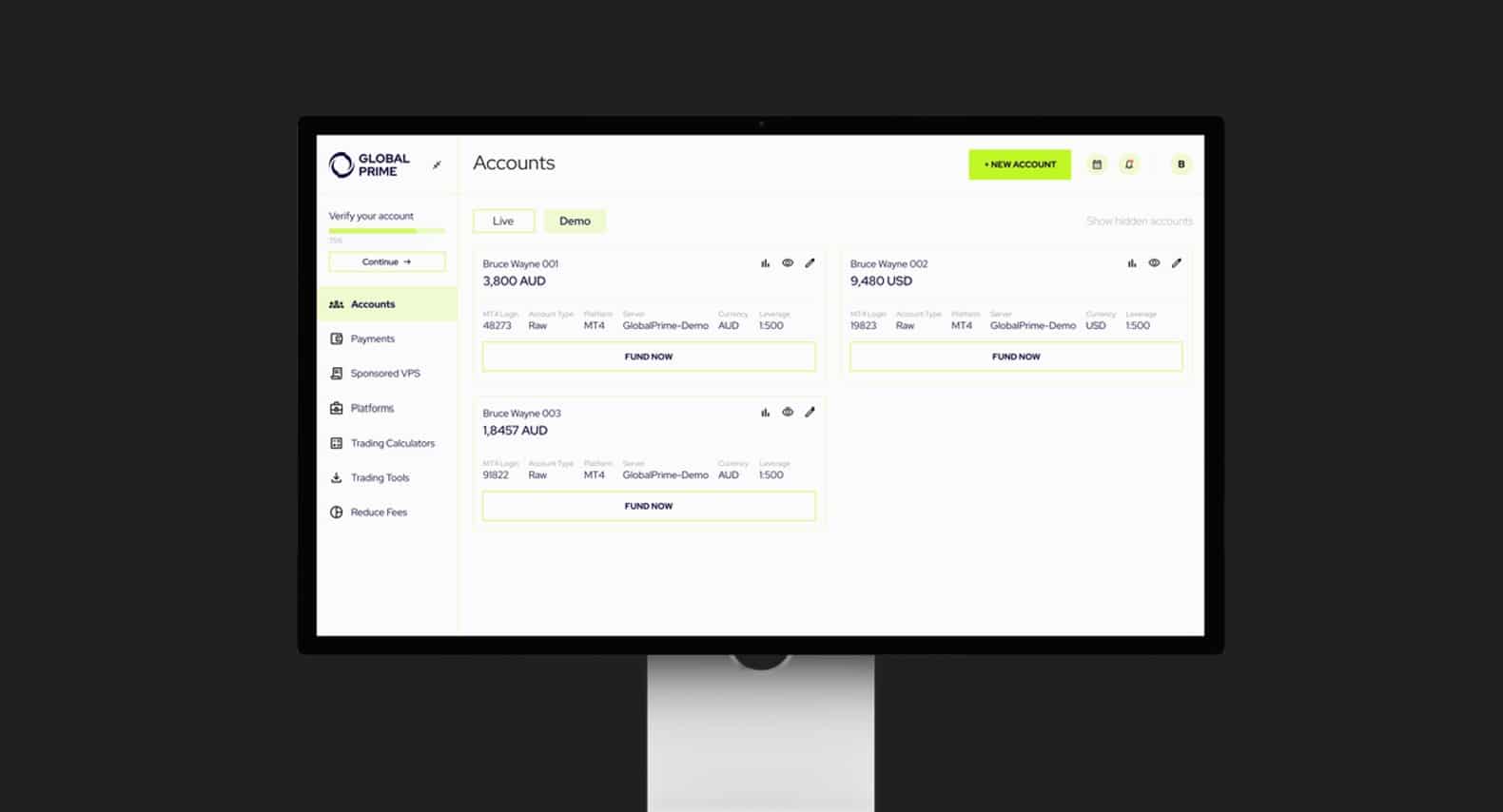Screen dimensions: 1503x812
Task: Collapse the sidebar with the pin icon
Action: tap(437, 164)
